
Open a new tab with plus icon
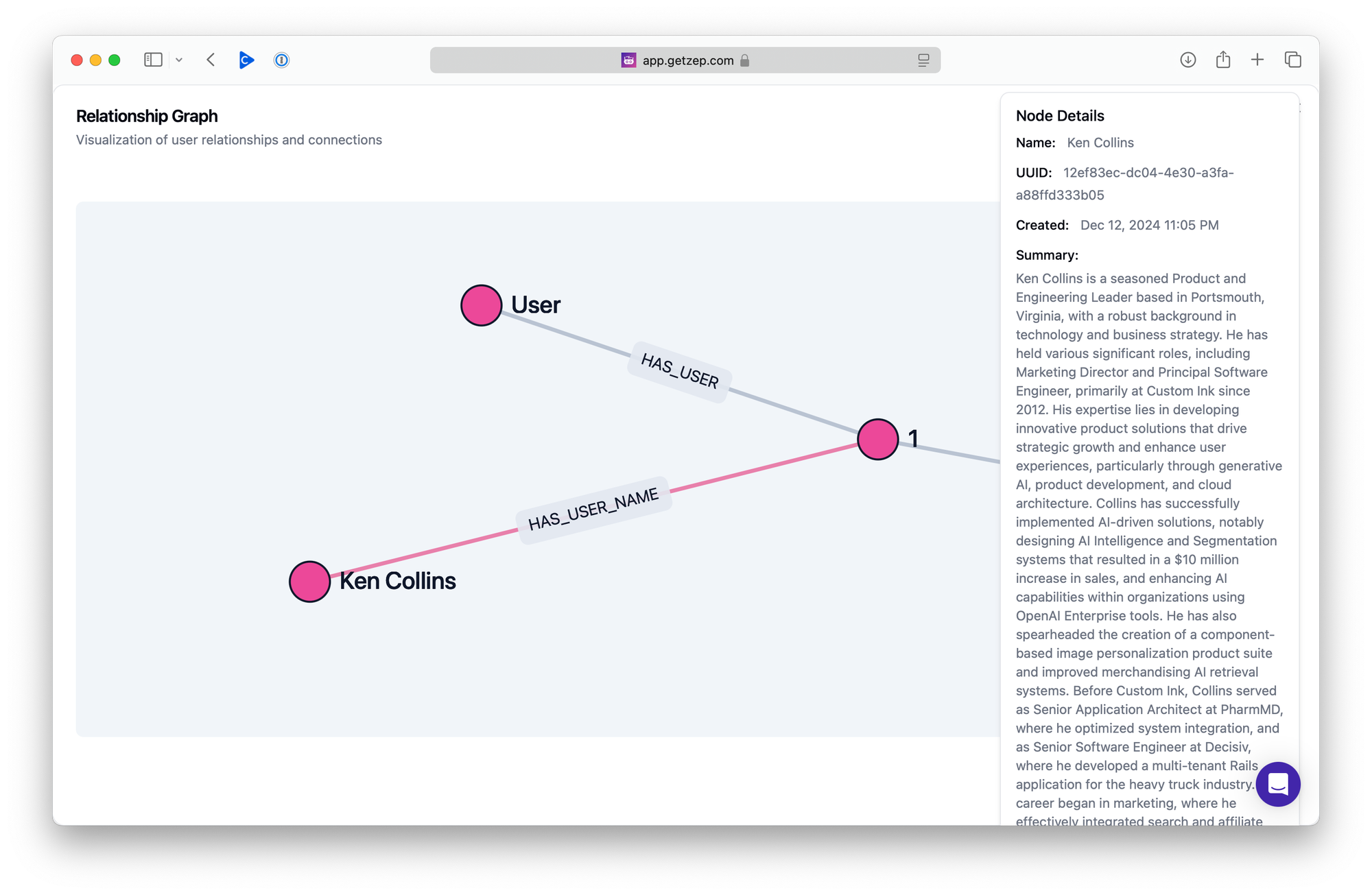pyautogui.click(x=1257, y=60)
